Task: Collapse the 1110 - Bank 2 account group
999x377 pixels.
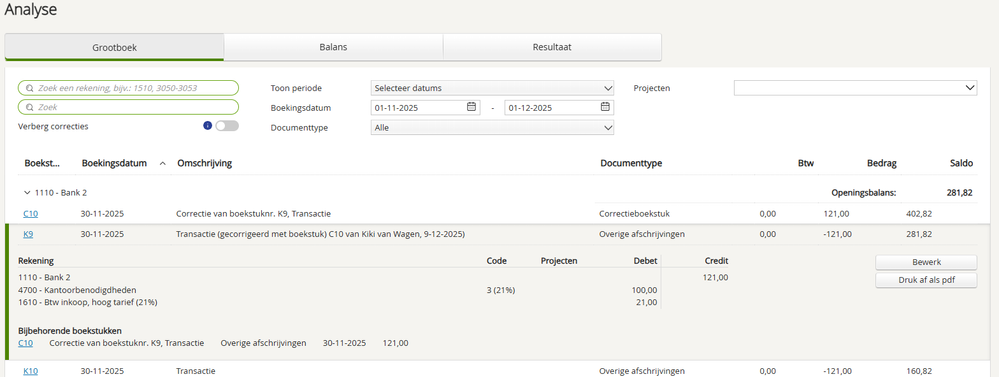Action: point(27,192)
